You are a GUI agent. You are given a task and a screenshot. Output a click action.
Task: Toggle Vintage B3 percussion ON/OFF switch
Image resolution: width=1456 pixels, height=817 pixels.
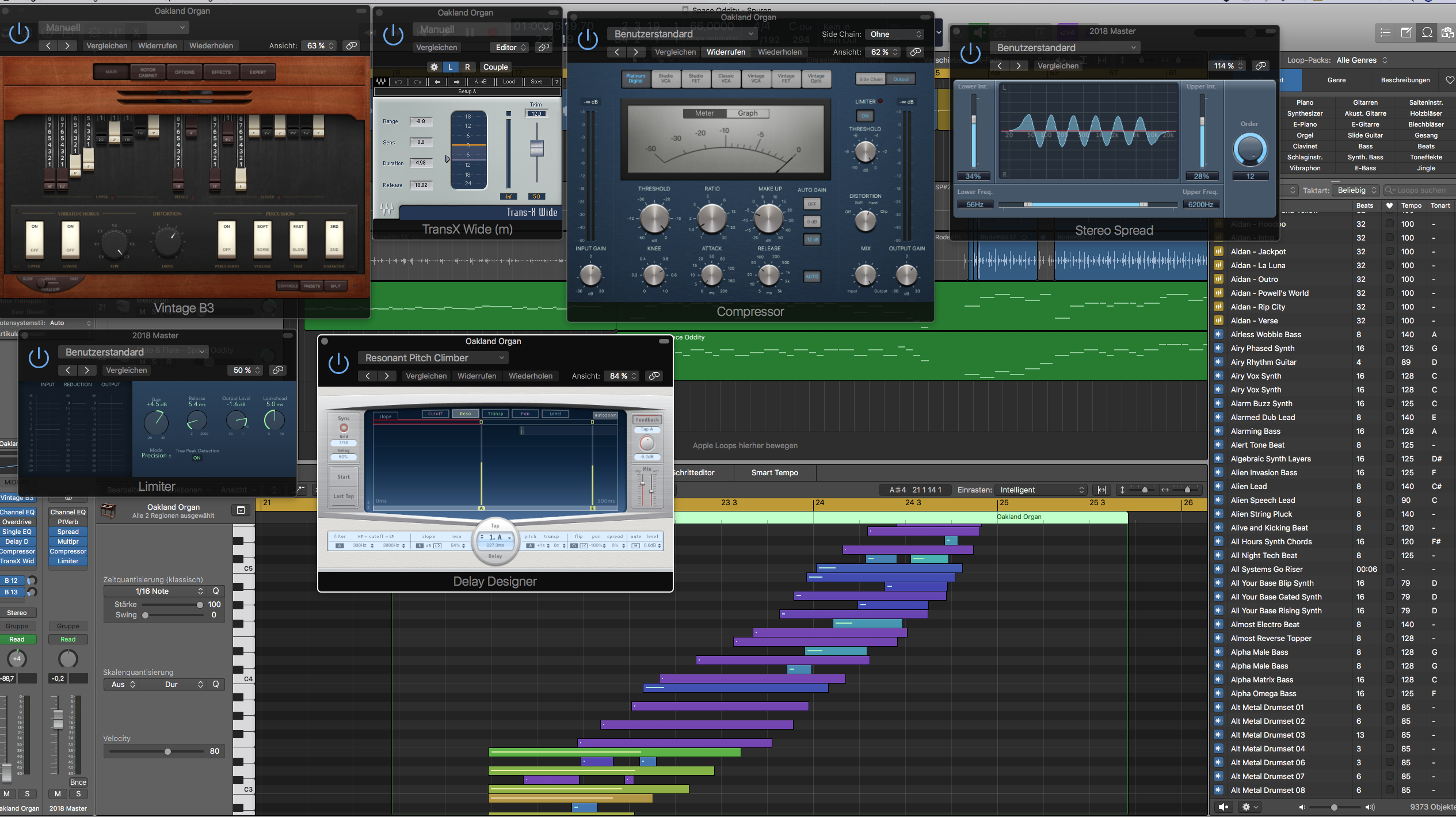pos(227,239)
